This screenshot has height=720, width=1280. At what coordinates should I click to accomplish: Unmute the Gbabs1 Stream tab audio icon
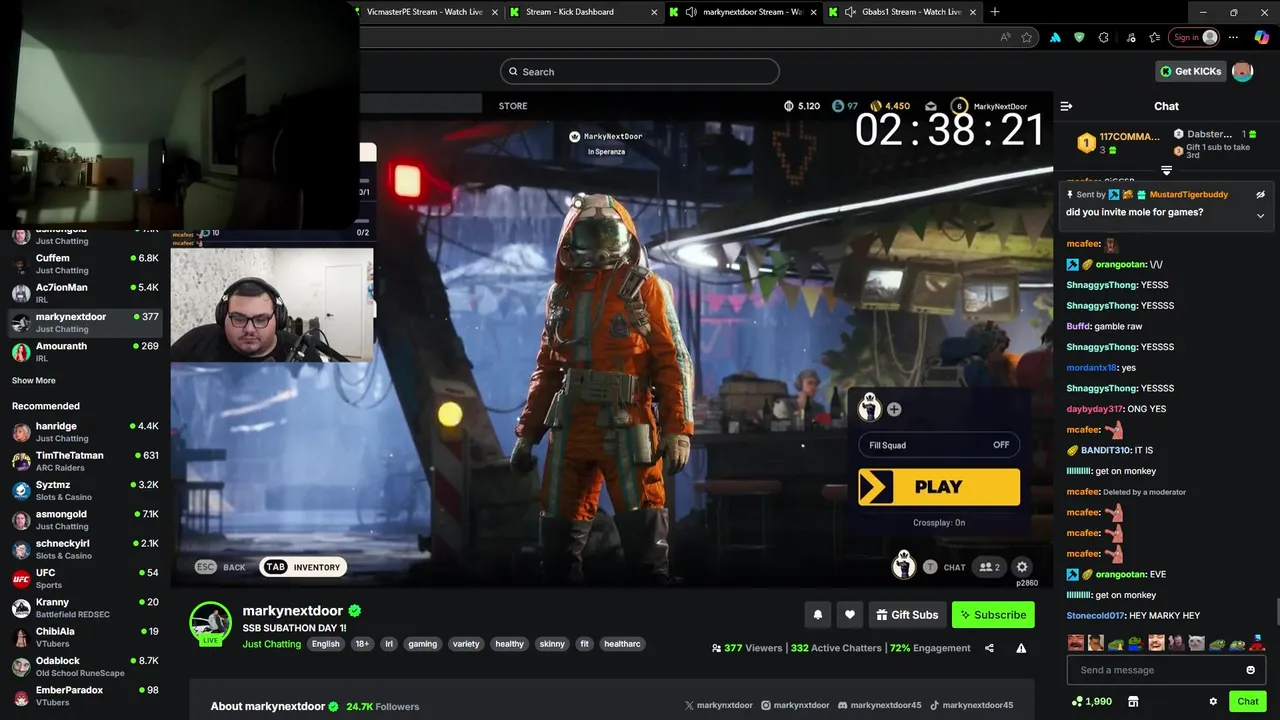(x=850, y=12)
